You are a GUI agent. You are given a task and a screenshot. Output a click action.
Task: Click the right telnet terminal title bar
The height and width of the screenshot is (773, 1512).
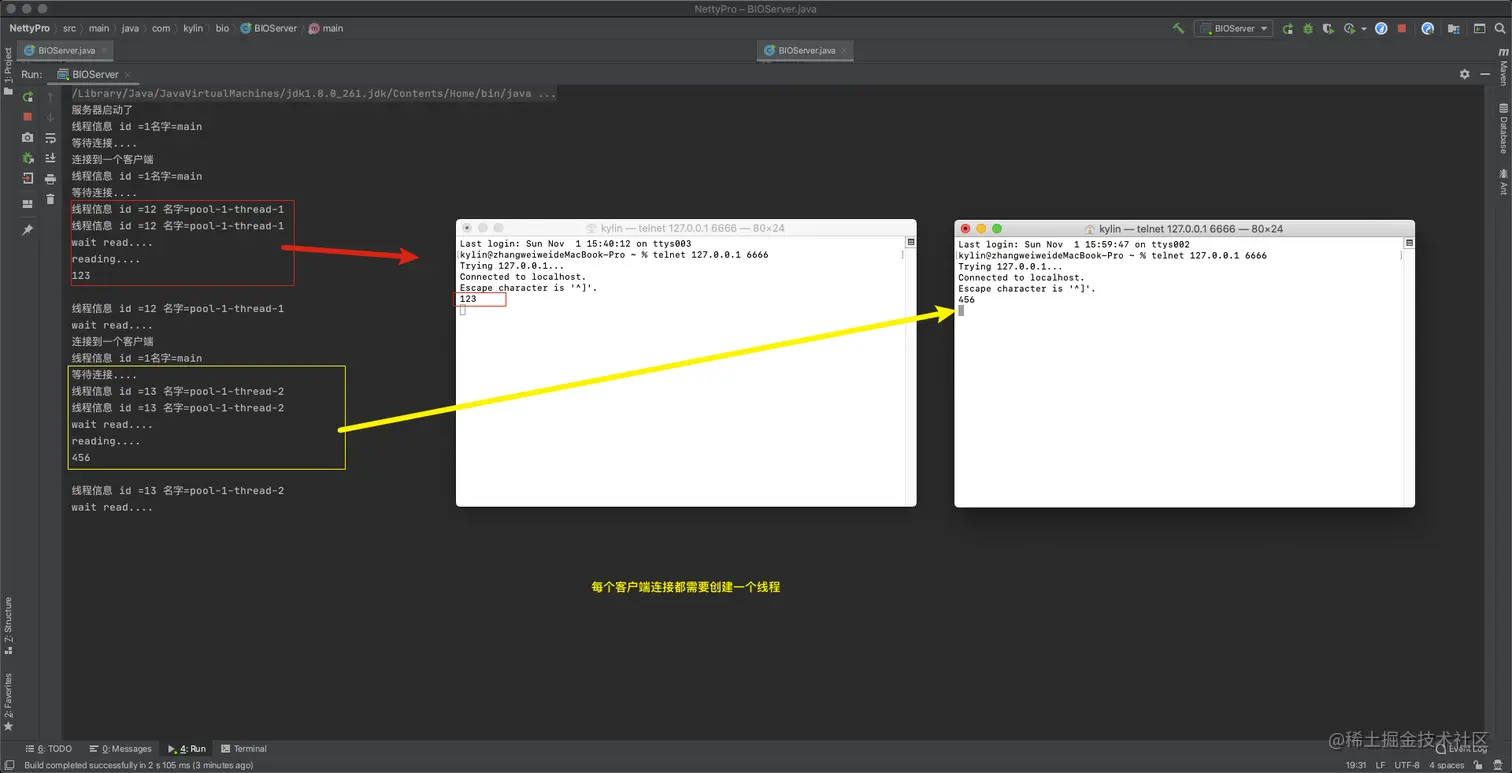click(1184, 228)
